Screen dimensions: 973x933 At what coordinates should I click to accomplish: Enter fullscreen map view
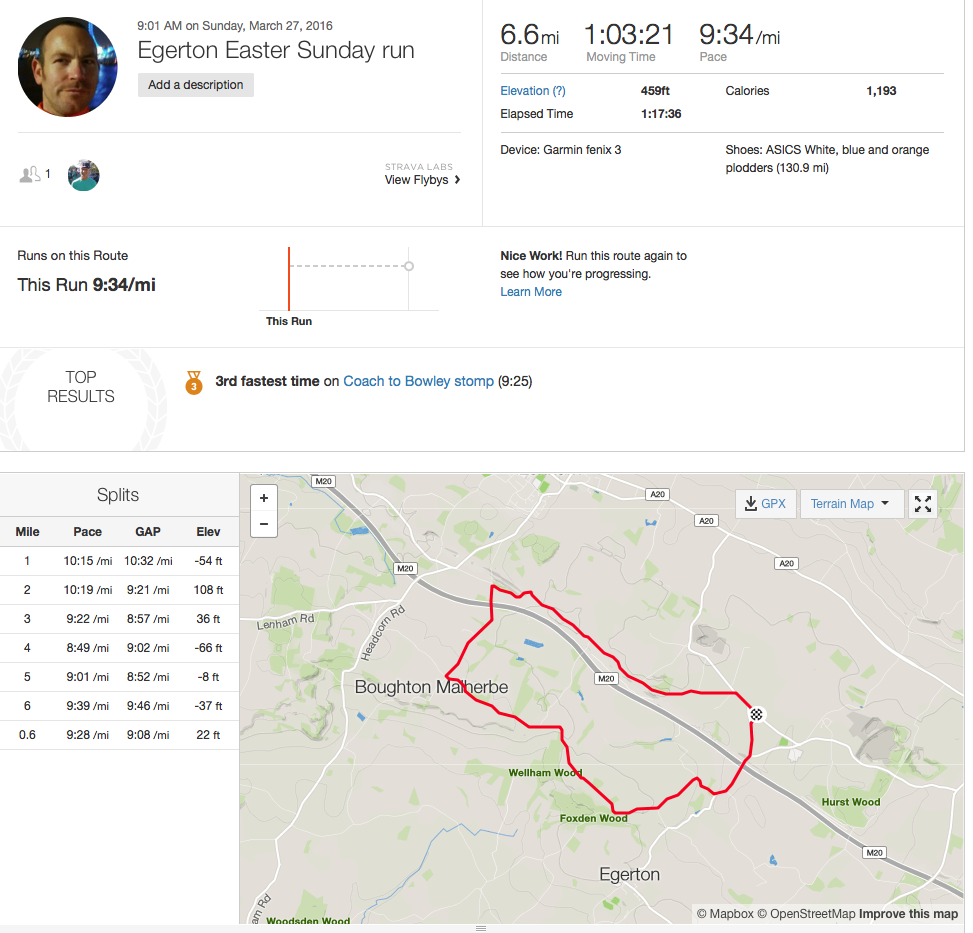pyautogui.click(x=923, y=504)
